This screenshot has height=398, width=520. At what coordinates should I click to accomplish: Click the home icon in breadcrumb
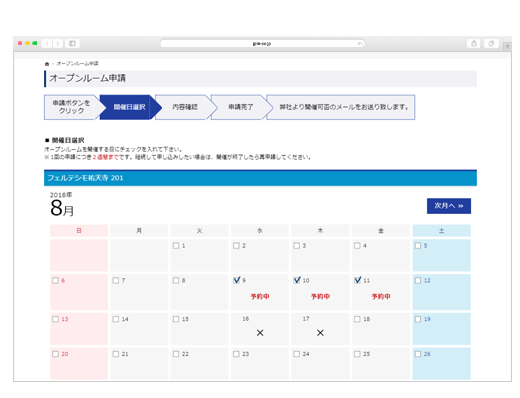coord(47,64)
